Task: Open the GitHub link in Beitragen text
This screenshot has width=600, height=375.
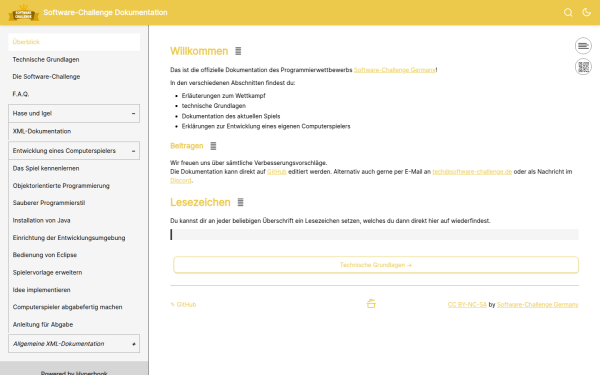Action: (x=277, y=172)
